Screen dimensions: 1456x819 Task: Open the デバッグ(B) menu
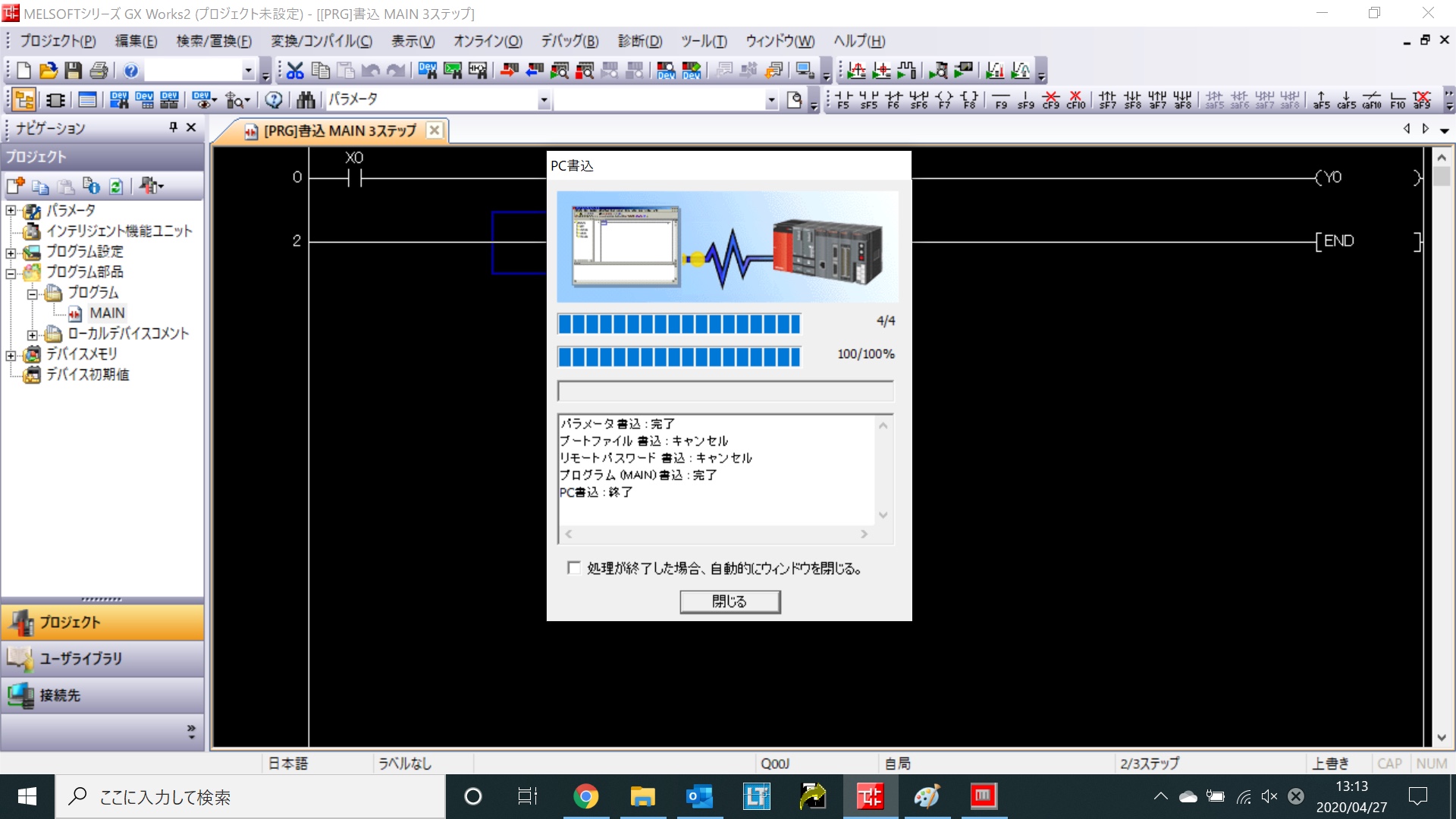570,41
